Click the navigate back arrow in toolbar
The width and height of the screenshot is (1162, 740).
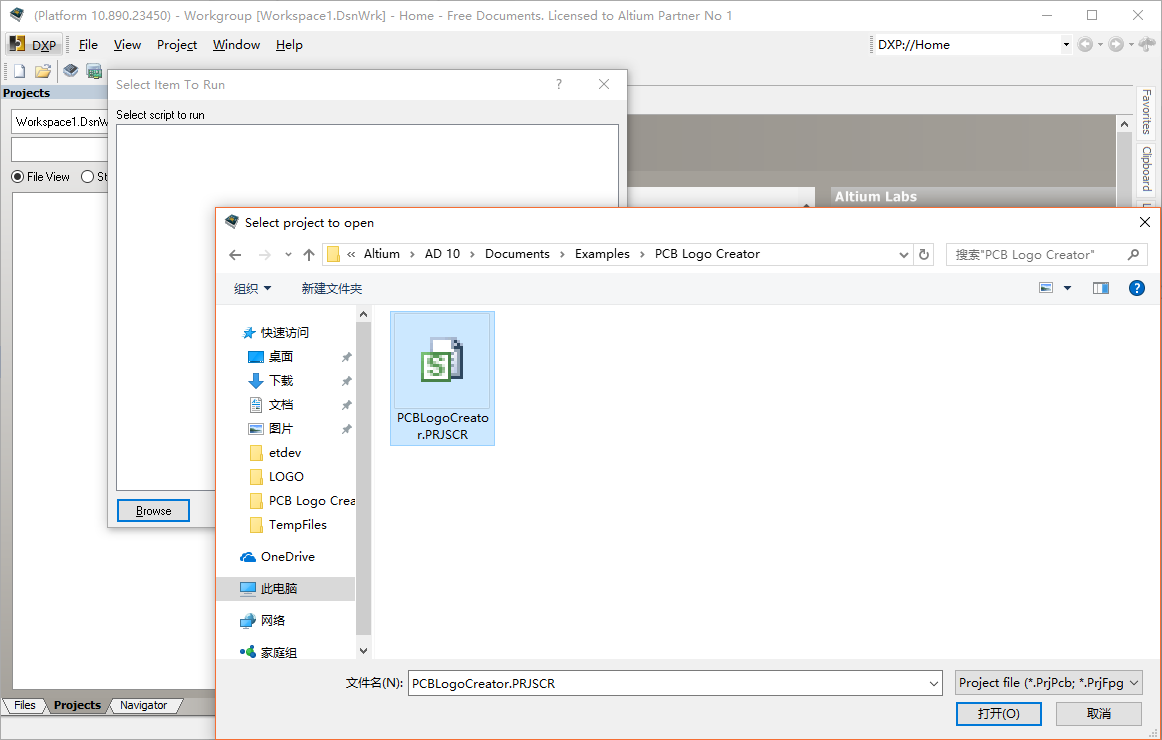1085,44
